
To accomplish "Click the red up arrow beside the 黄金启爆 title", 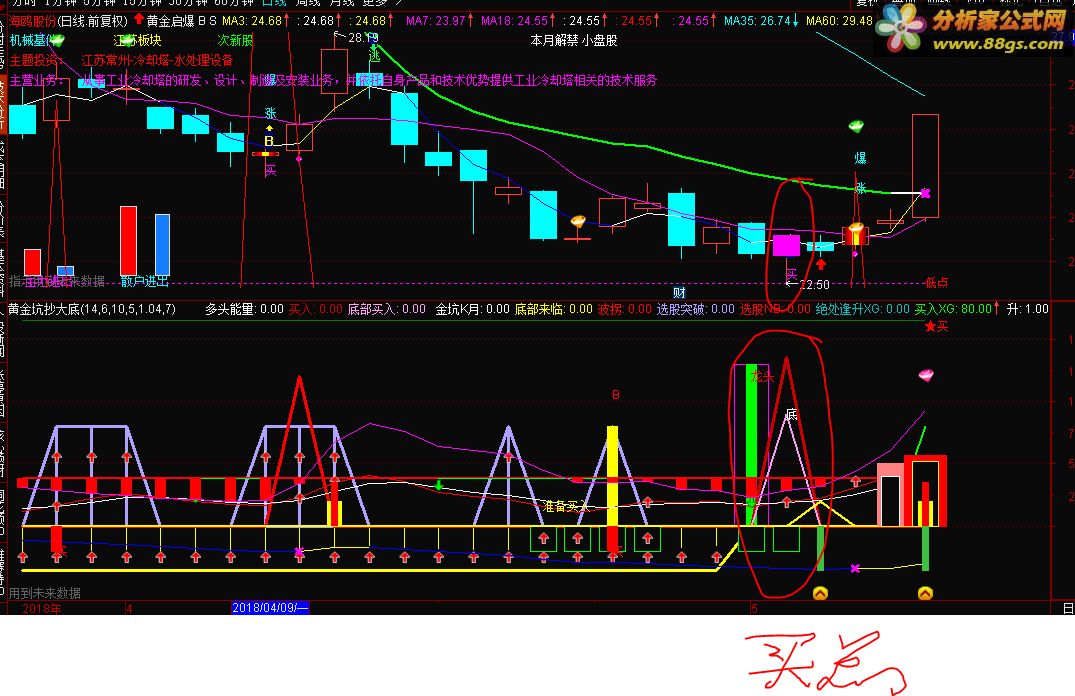I will tap(139, 19).
